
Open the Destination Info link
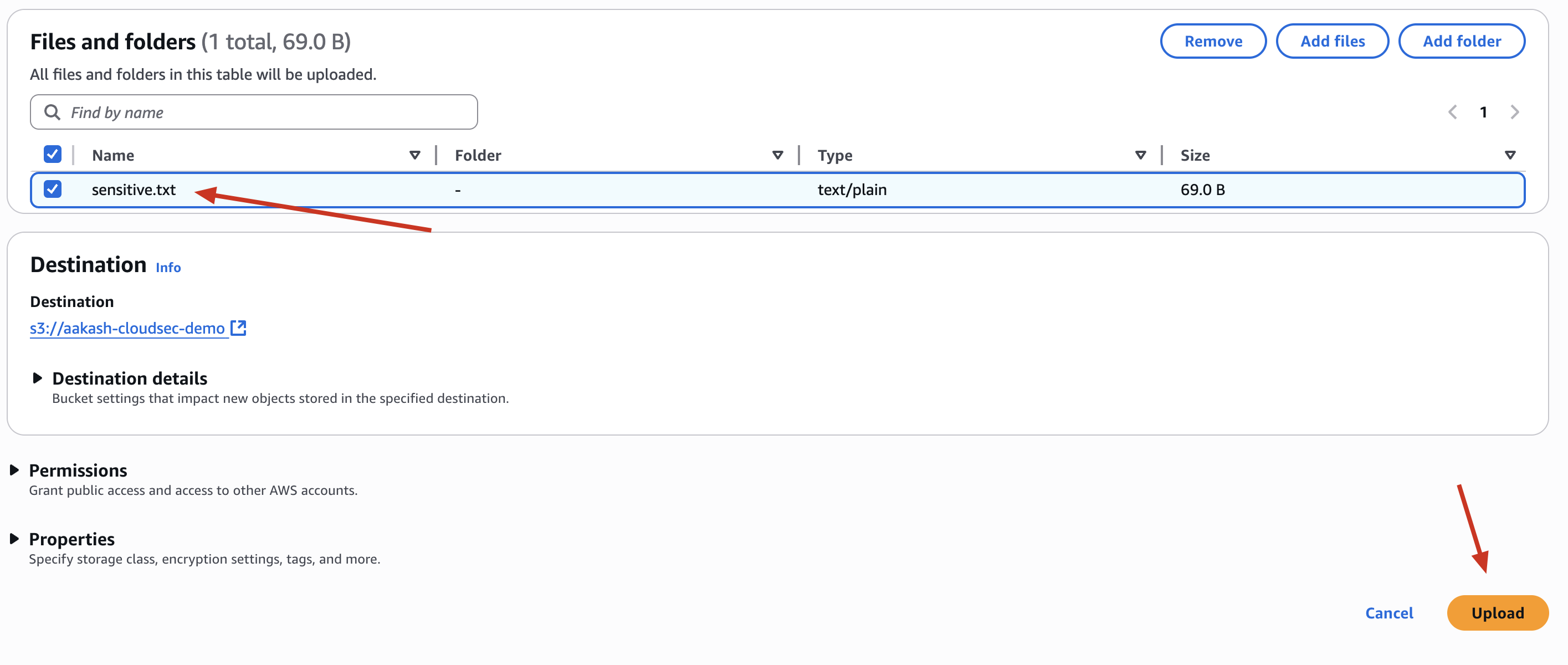click(x=168, y=267)
